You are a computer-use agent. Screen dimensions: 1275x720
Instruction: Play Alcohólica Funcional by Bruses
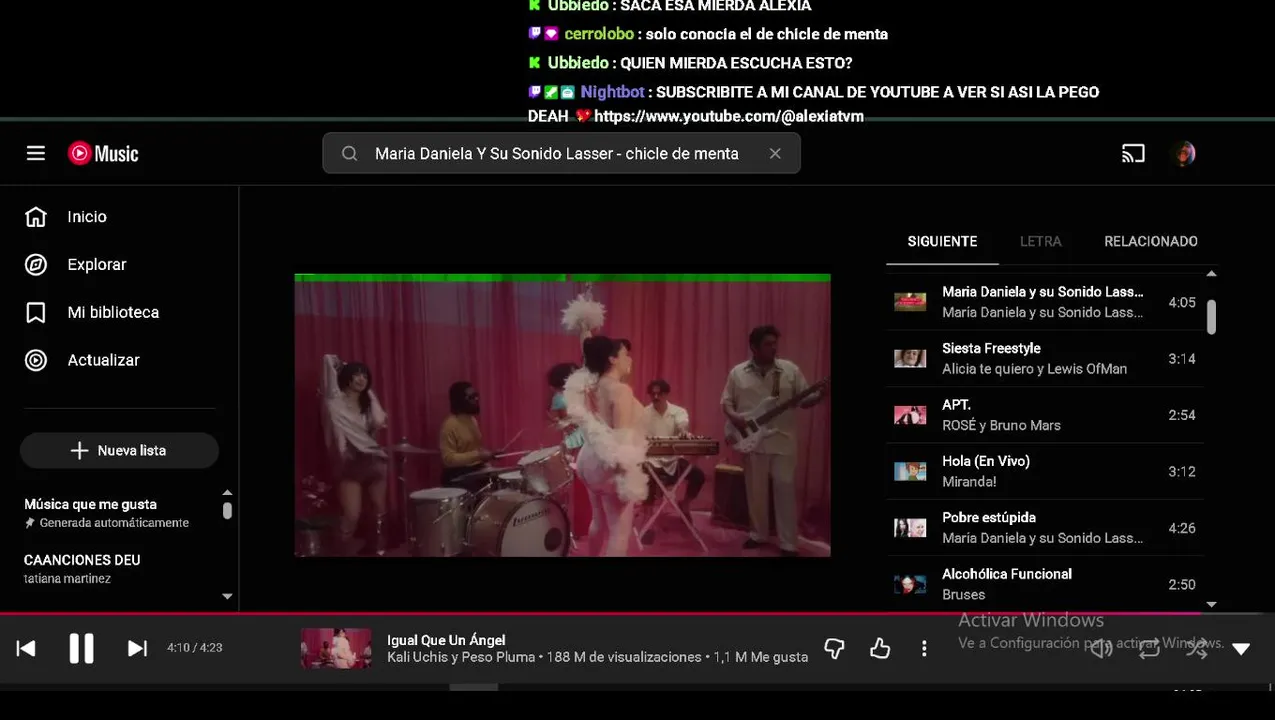point(1045,584)
